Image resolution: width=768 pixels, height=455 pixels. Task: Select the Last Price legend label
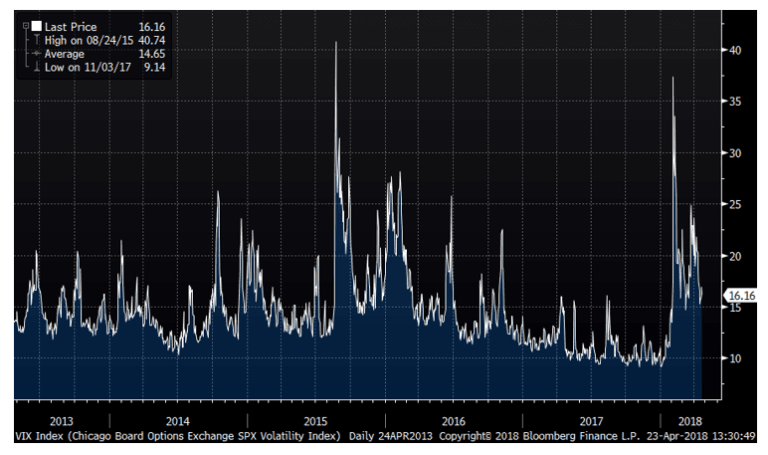[x=68, y=25]
